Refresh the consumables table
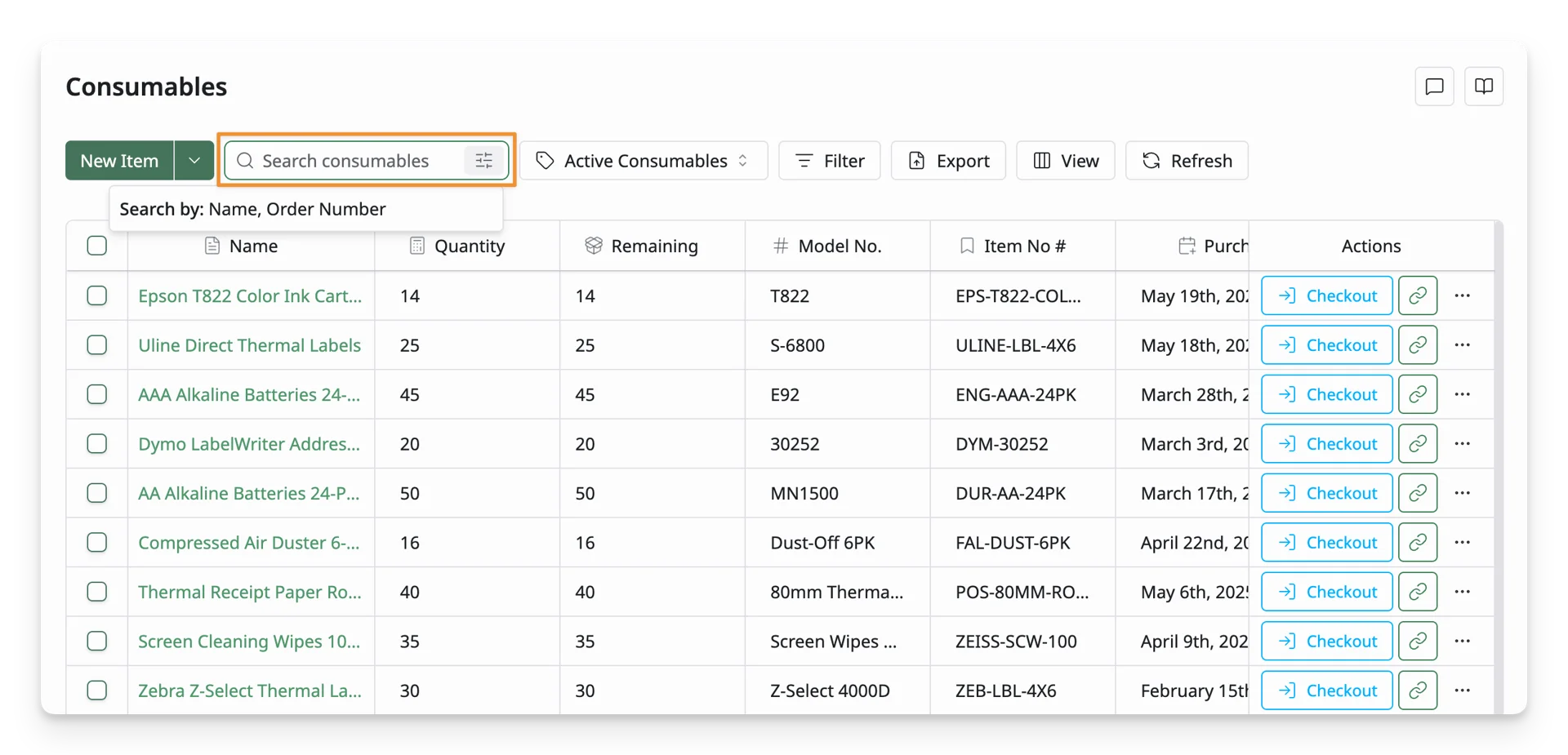Image resolution: width=1568 pixels, height=755 pixels. point(1187,161)
